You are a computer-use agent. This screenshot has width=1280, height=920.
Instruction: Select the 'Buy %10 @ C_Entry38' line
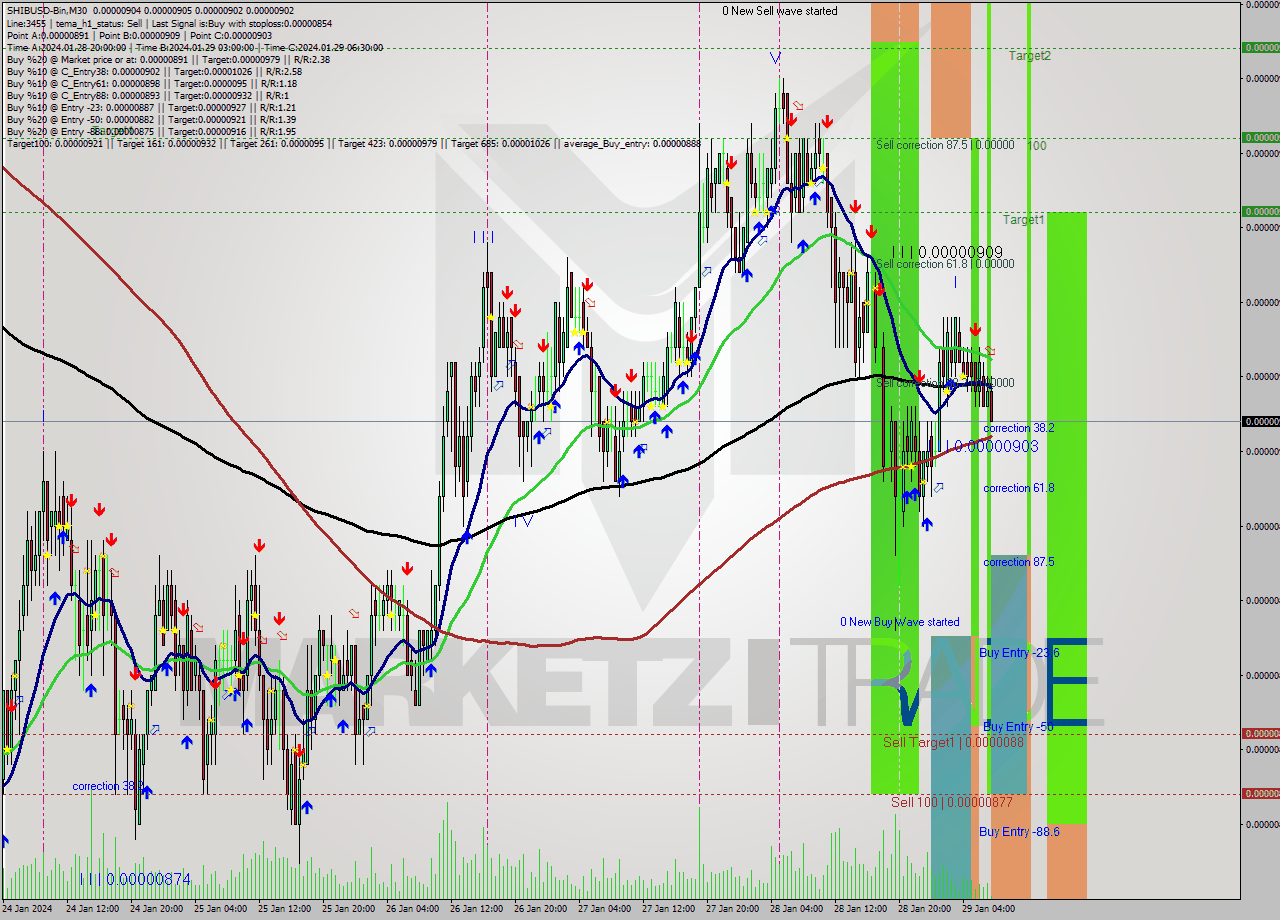coord(154,71)
